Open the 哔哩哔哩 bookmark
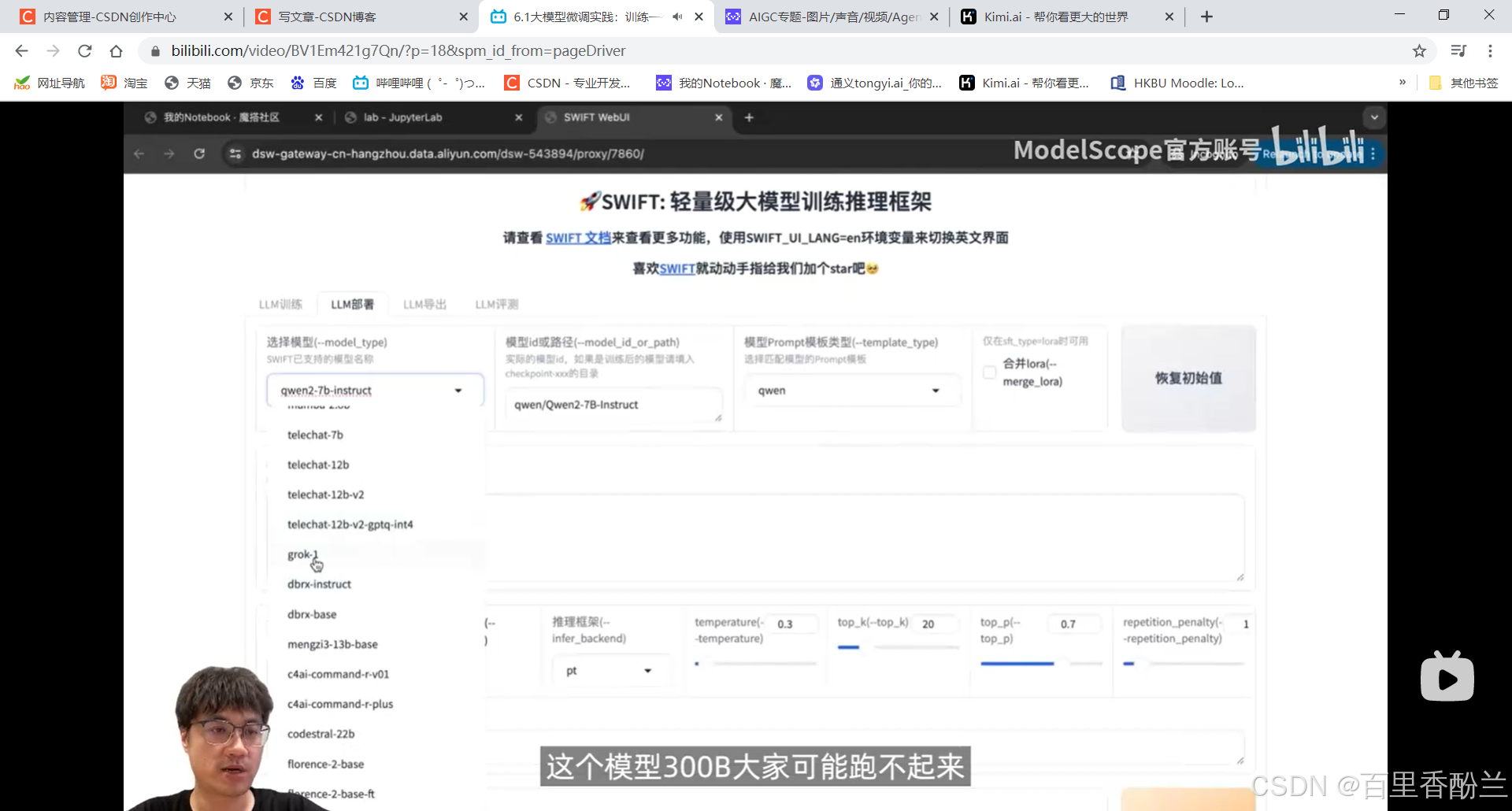Image resolution: width=1512 pixels, height=811 pixels. (x=419, y=83)
